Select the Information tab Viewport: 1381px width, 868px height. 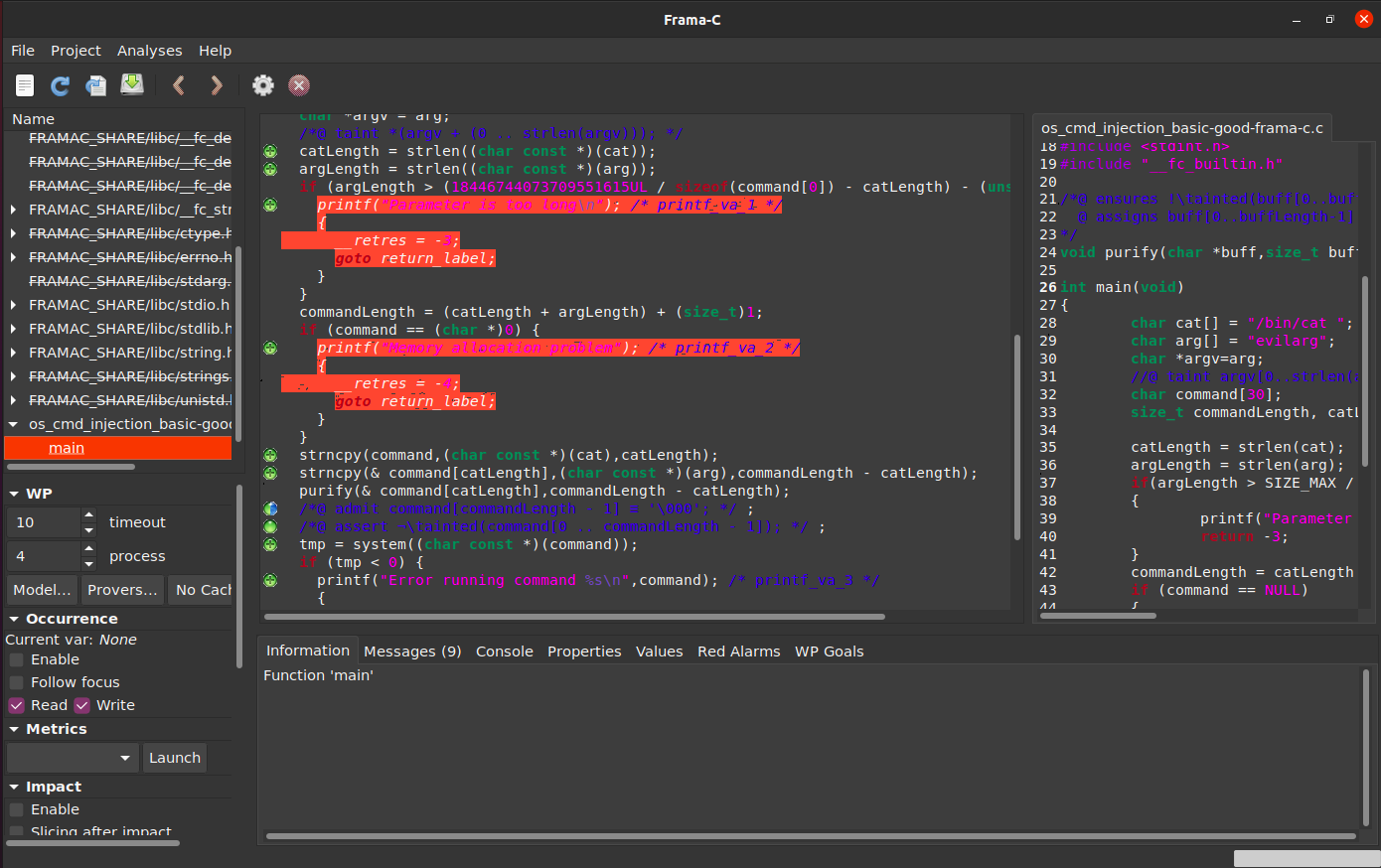308,651
